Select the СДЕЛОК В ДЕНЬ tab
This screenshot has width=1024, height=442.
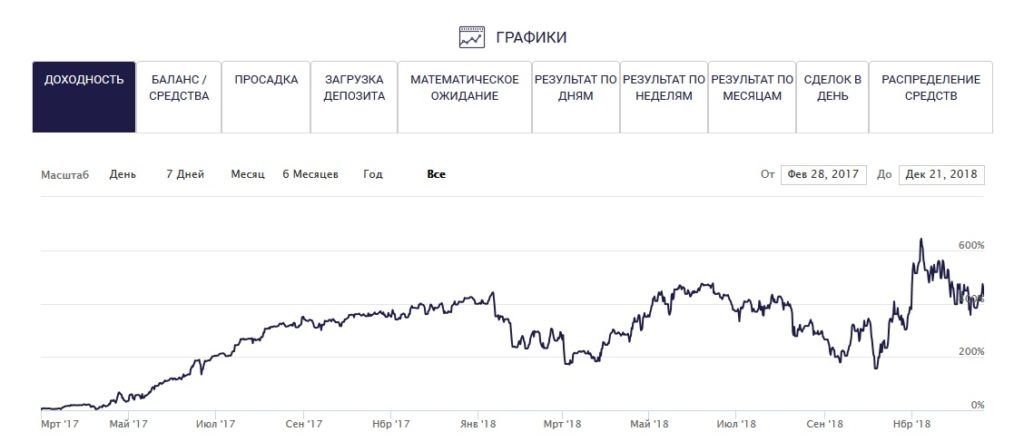point(832,97)
